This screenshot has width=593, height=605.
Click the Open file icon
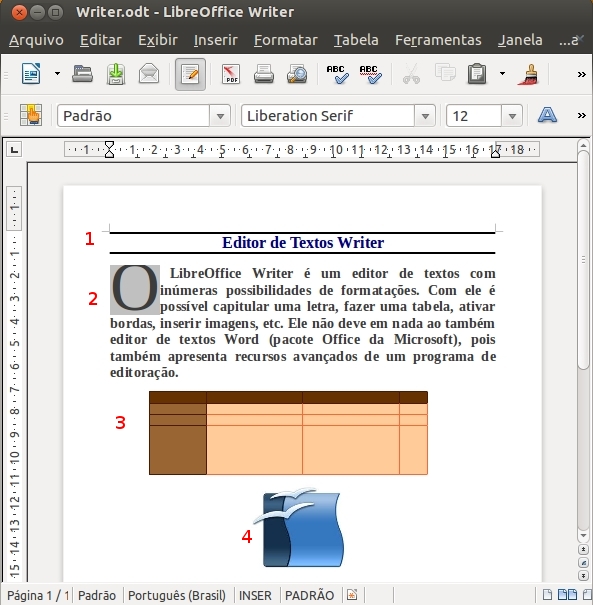pyautogui.click(x=82, y=74)
